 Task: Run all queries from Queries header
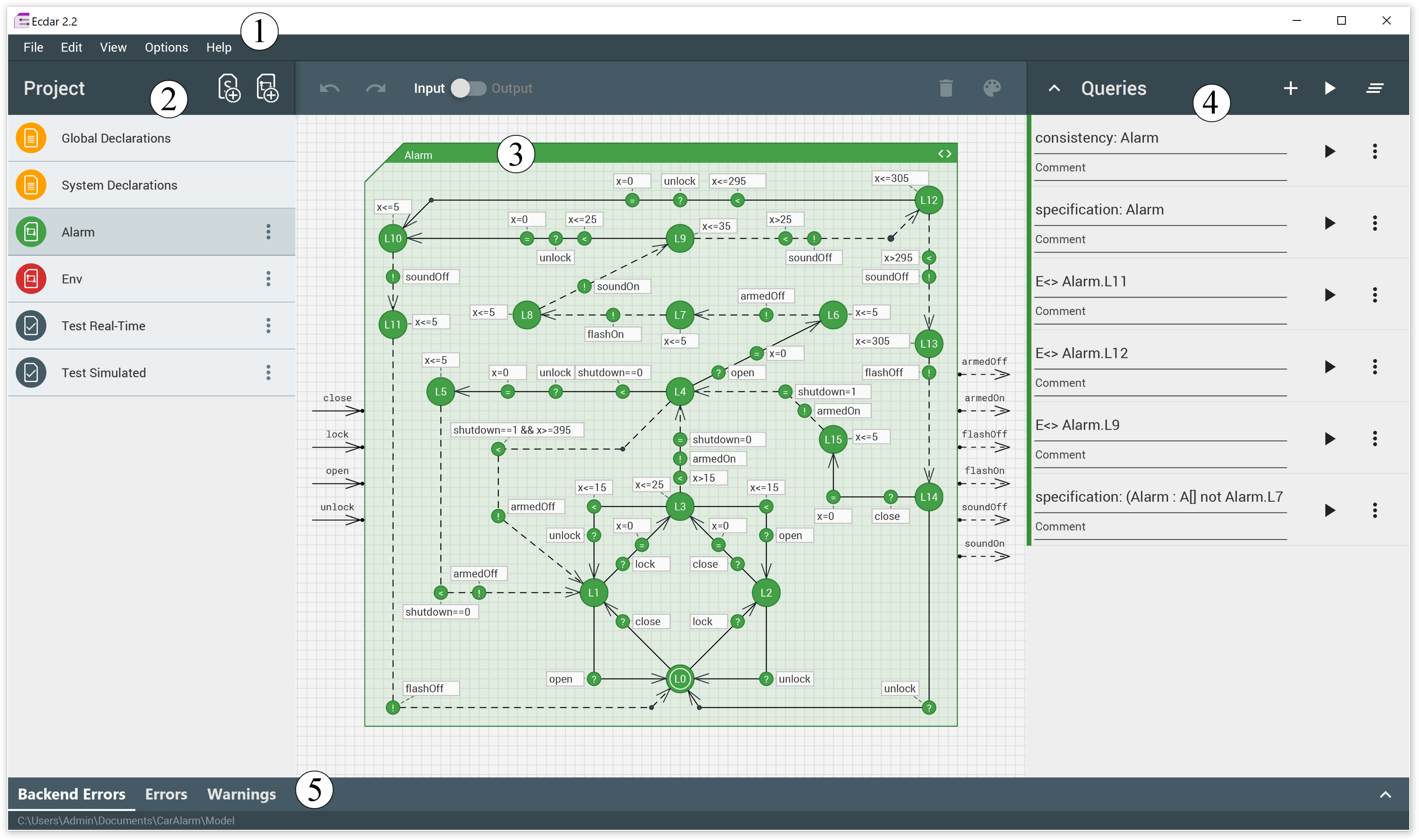click(x=1330, y=89)
